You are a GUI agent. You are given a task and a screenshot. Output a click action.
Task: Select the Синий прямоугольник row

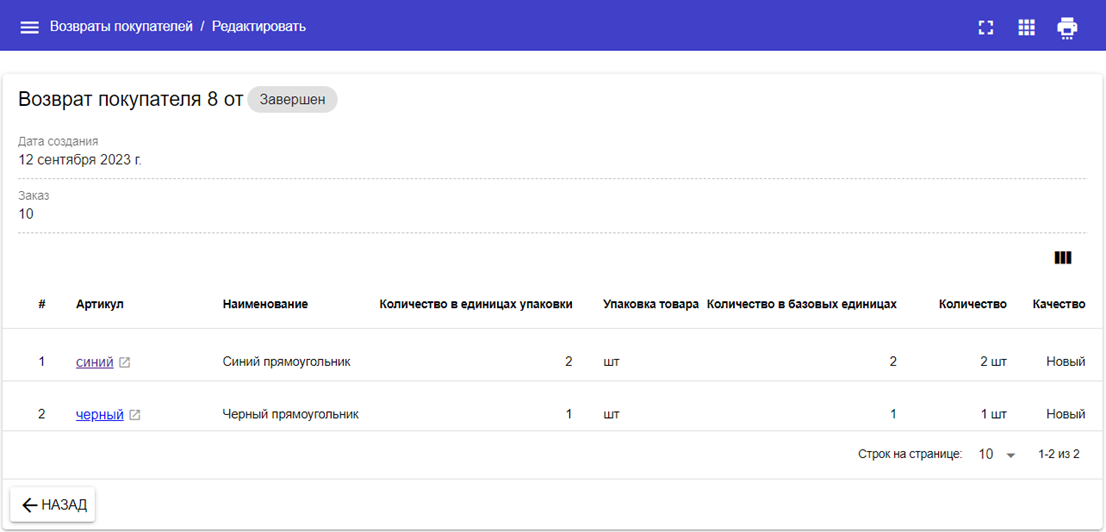286,362
